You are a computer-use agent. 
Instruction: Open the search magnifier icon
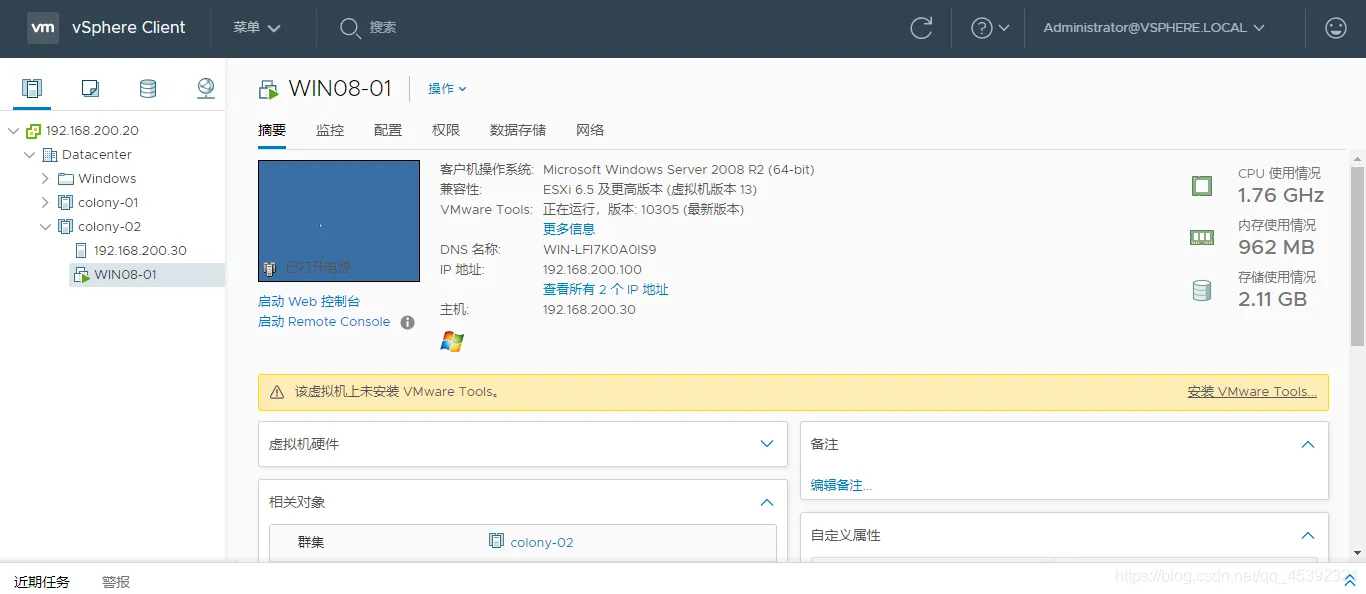coord(349,28)
